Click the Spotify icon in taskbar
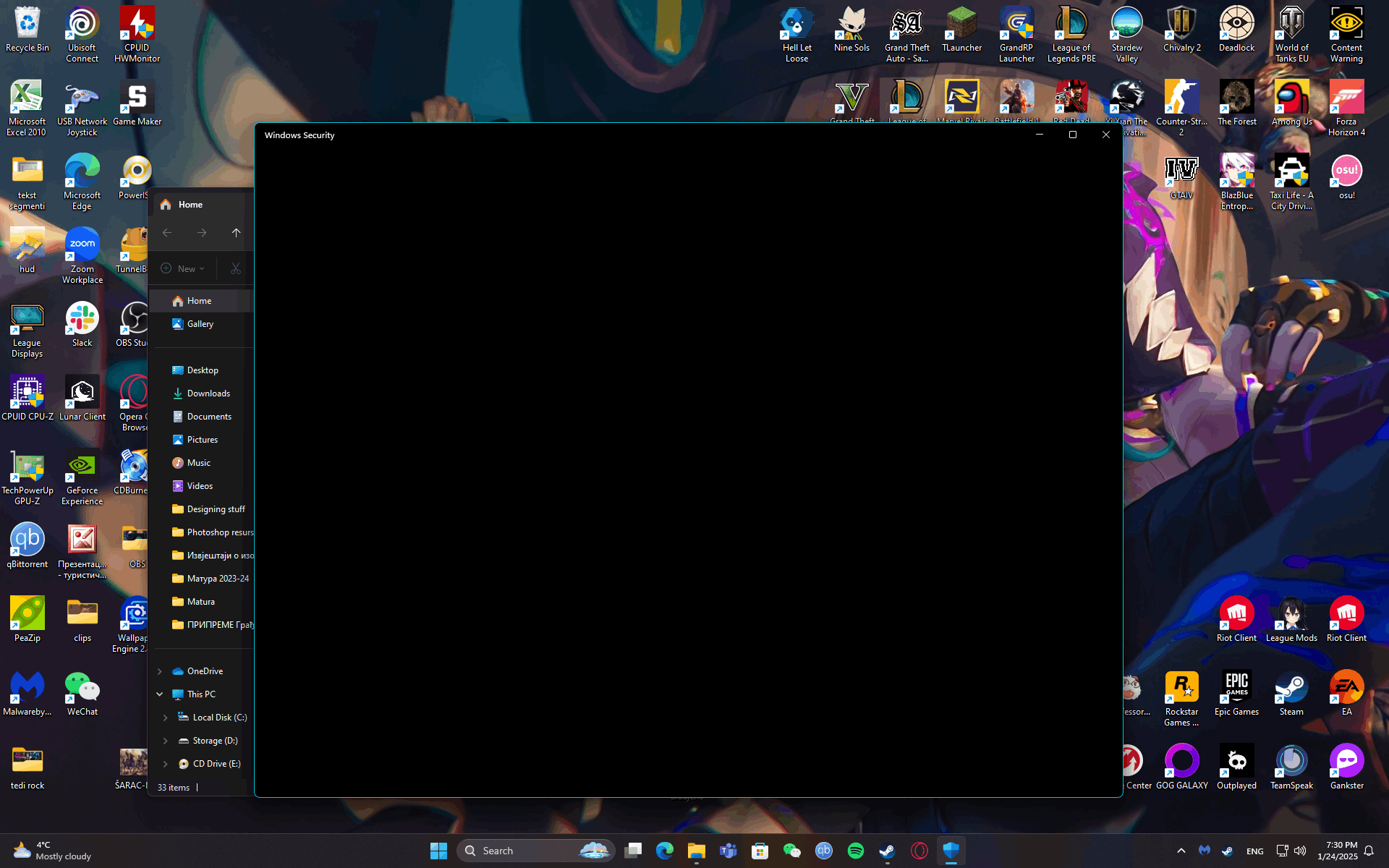The height and width of the screenshot is (868, 1389). click(x=856, y=851)
